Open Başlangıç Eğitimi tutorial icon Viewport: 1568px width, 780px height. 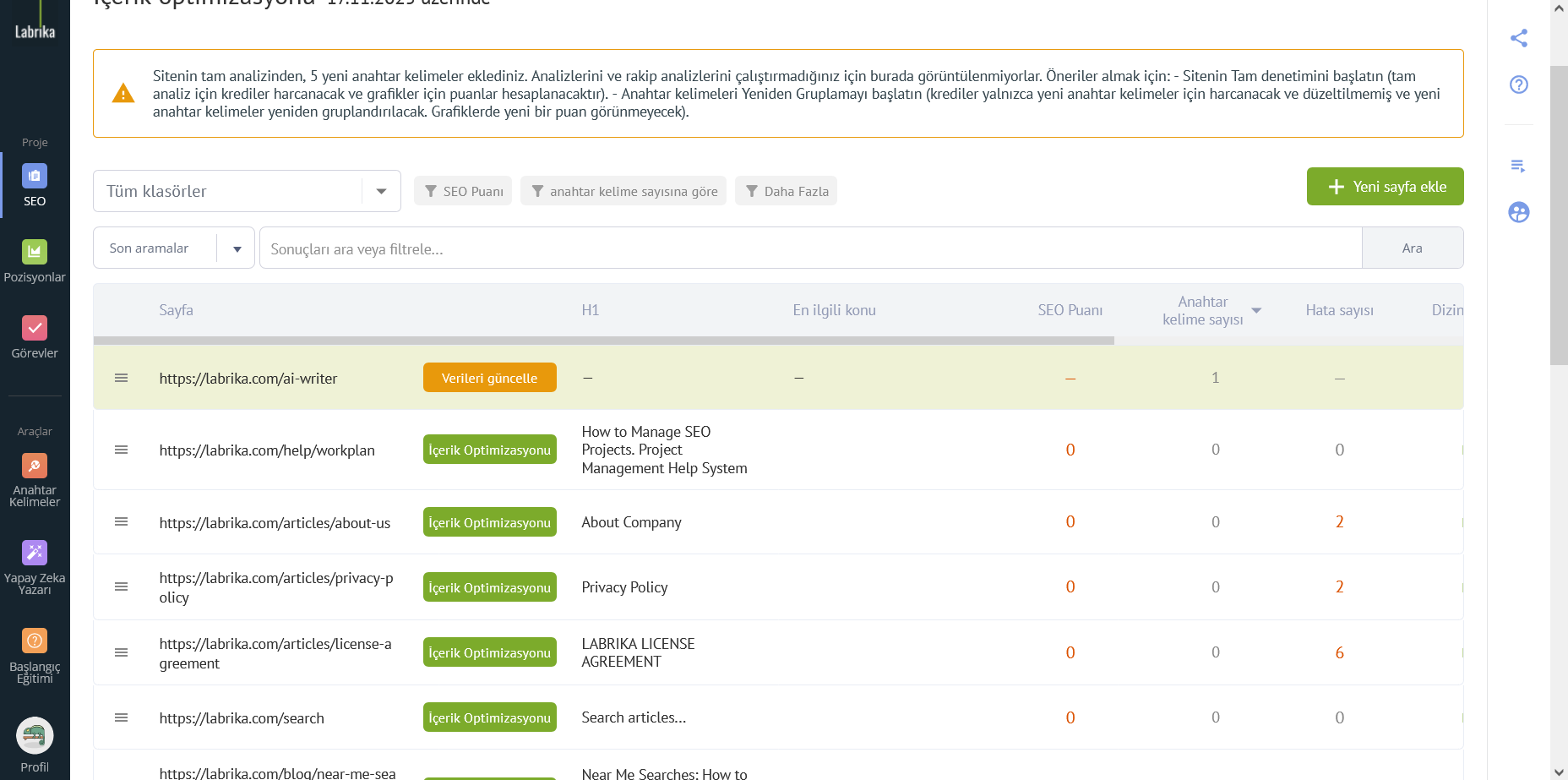coord(35,641)
